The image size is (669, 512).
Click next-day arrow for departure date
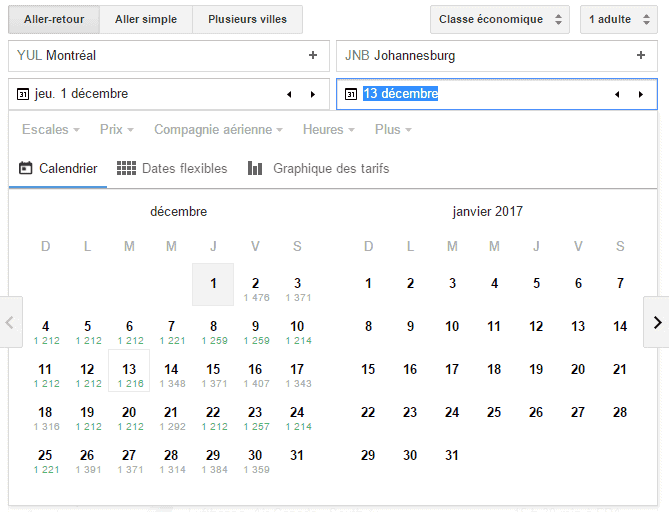coord(312,94)
